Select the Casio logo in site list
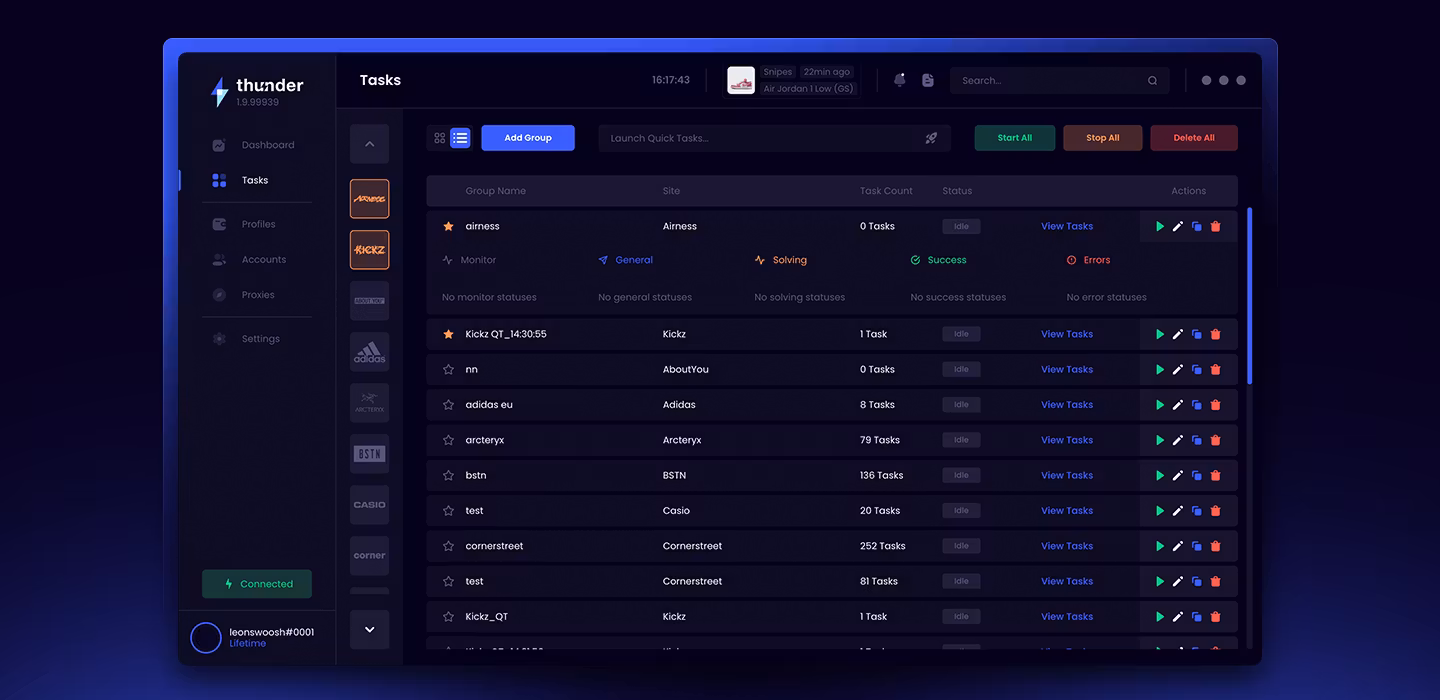The width and height of the screenshot is (1440, 700). click(x=369, y=505)
